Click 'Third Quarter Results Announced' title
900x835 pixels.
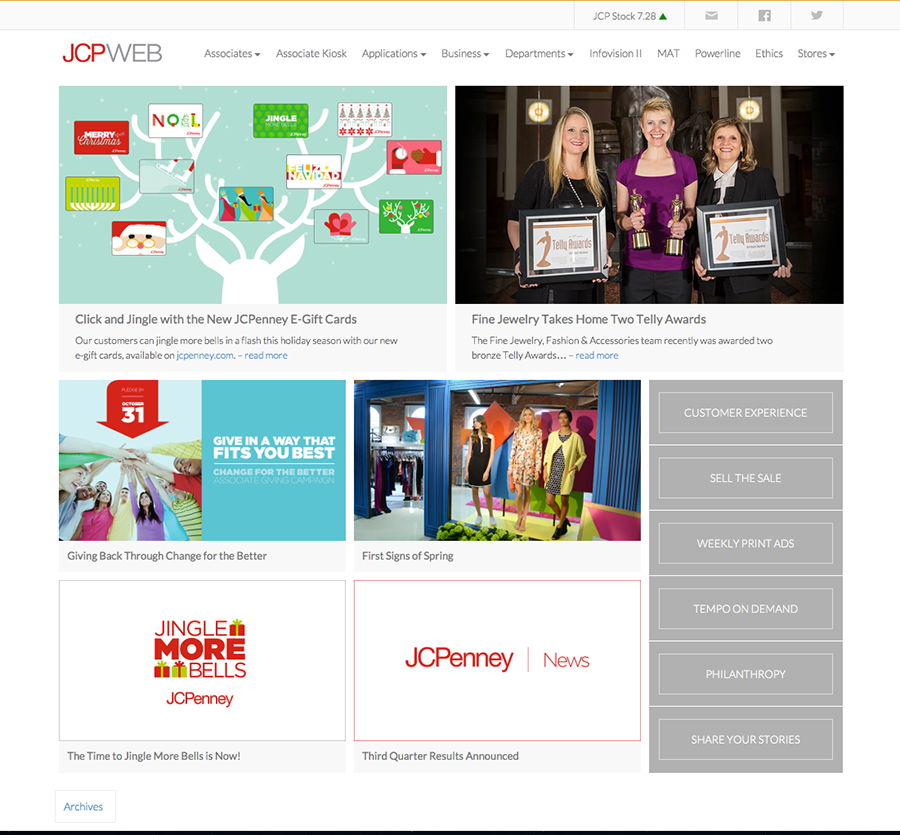click(x=440, y=756)
